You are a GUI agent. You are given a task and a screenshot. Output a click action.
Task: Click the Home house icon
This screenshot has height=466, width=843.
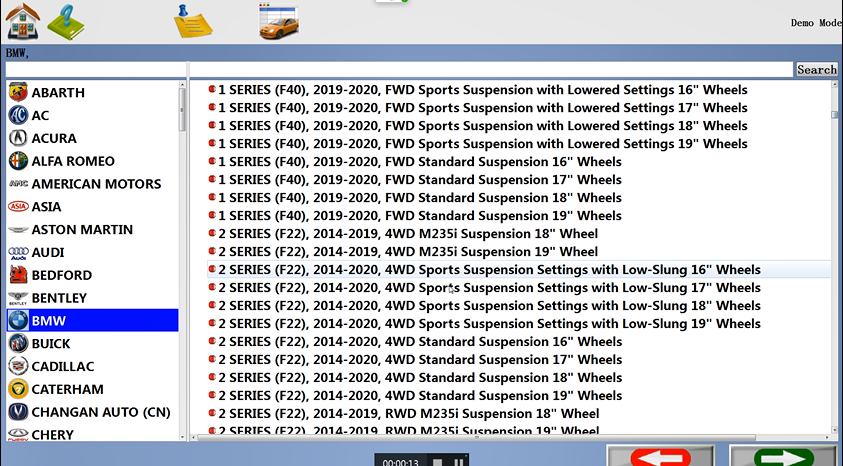click(23, 21)
